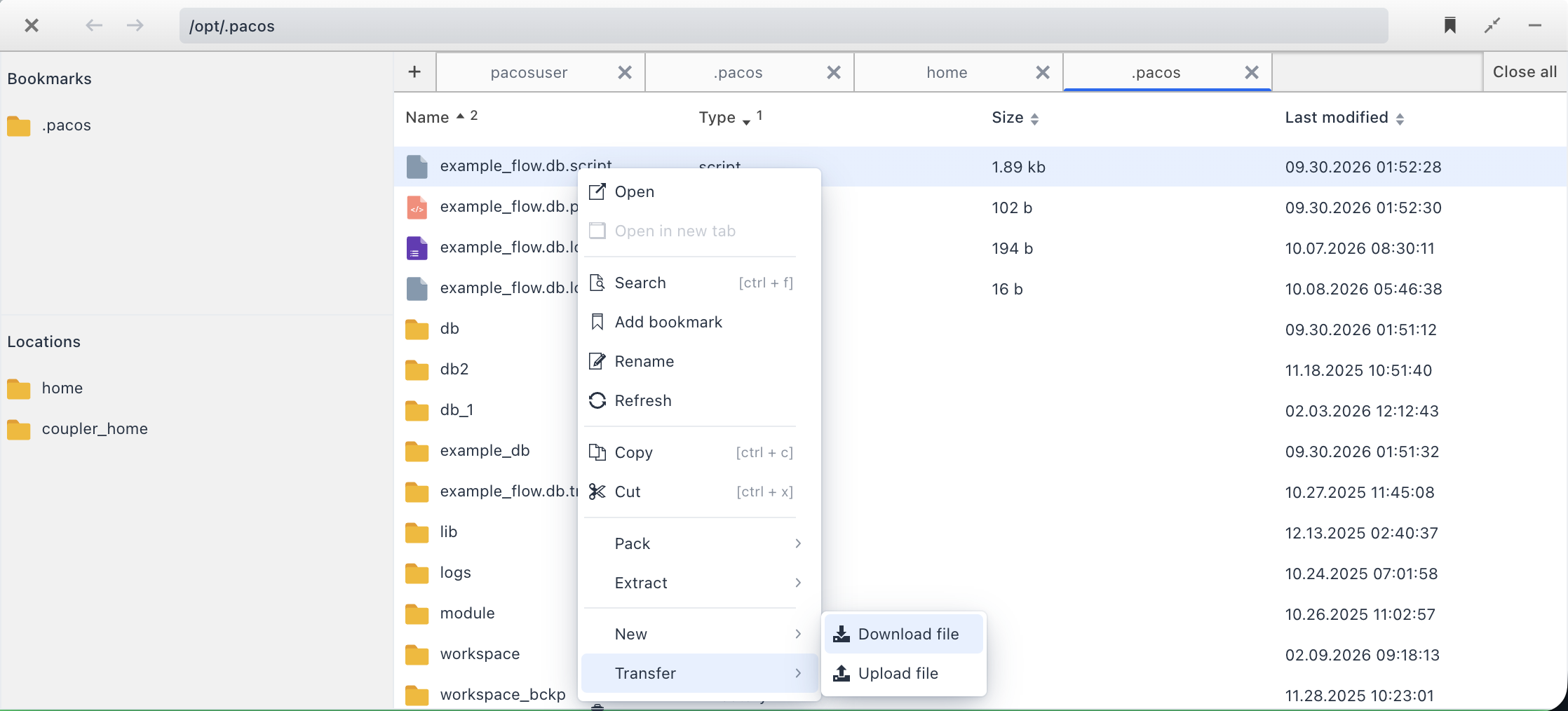Click the Upload file icon
This screenshot has height=711, width=1568.
[x=842, y=673]
